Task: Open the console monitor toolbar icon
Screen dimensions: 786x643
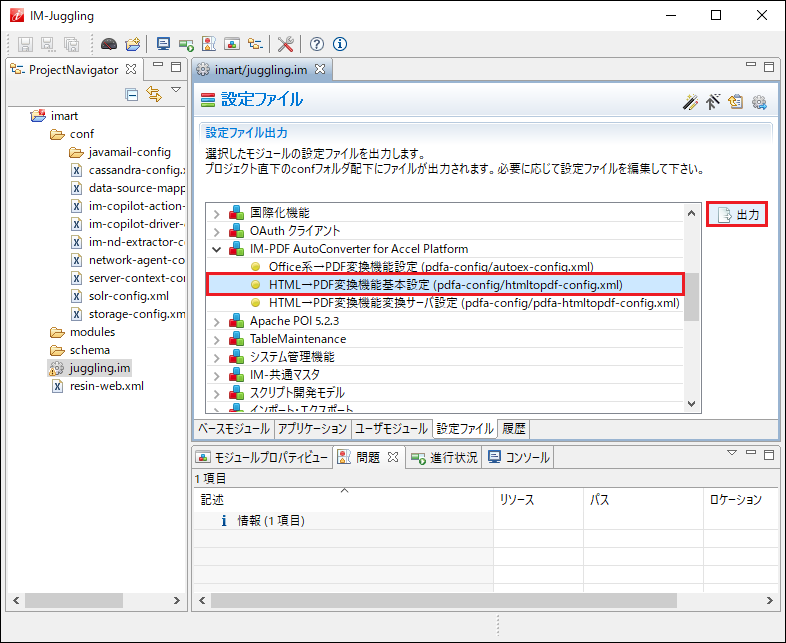Action: click(163, 44)
